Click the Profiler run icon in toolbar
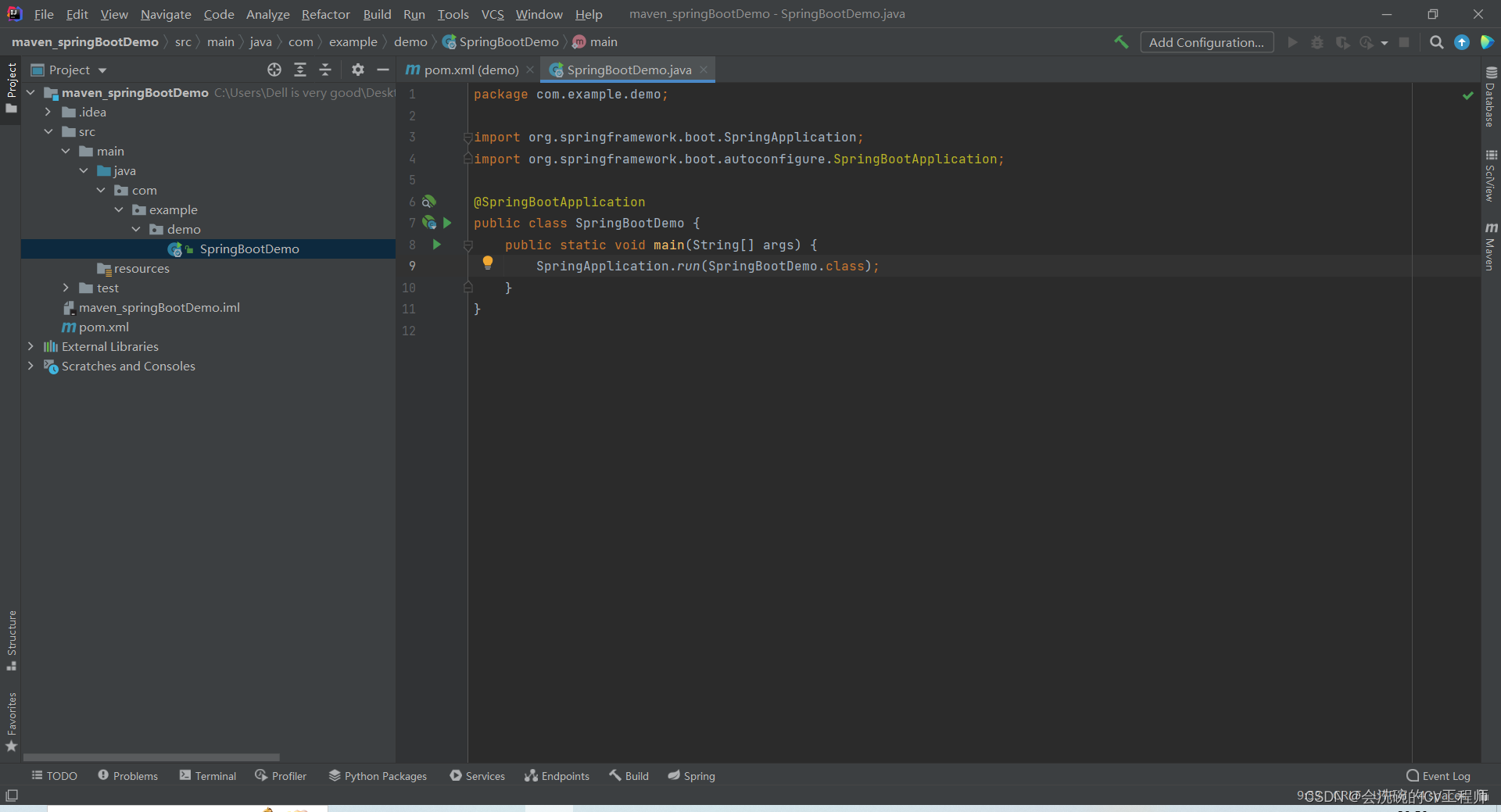Image resolution: width=1501 pixels, height=812 pixels. (1367, 42)
